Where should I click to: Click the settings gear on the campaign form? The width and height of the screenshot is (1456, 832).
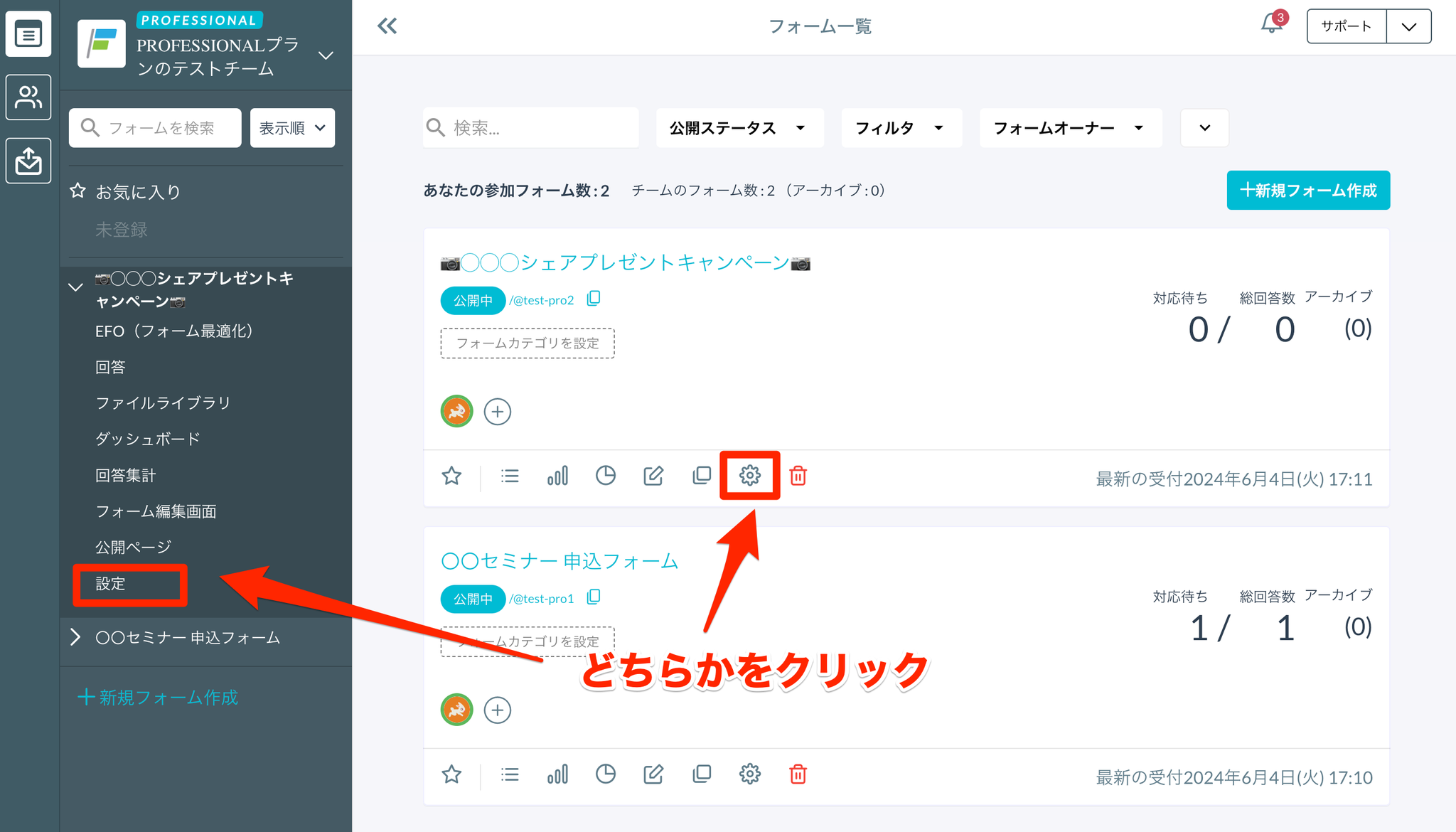point(749,475)
